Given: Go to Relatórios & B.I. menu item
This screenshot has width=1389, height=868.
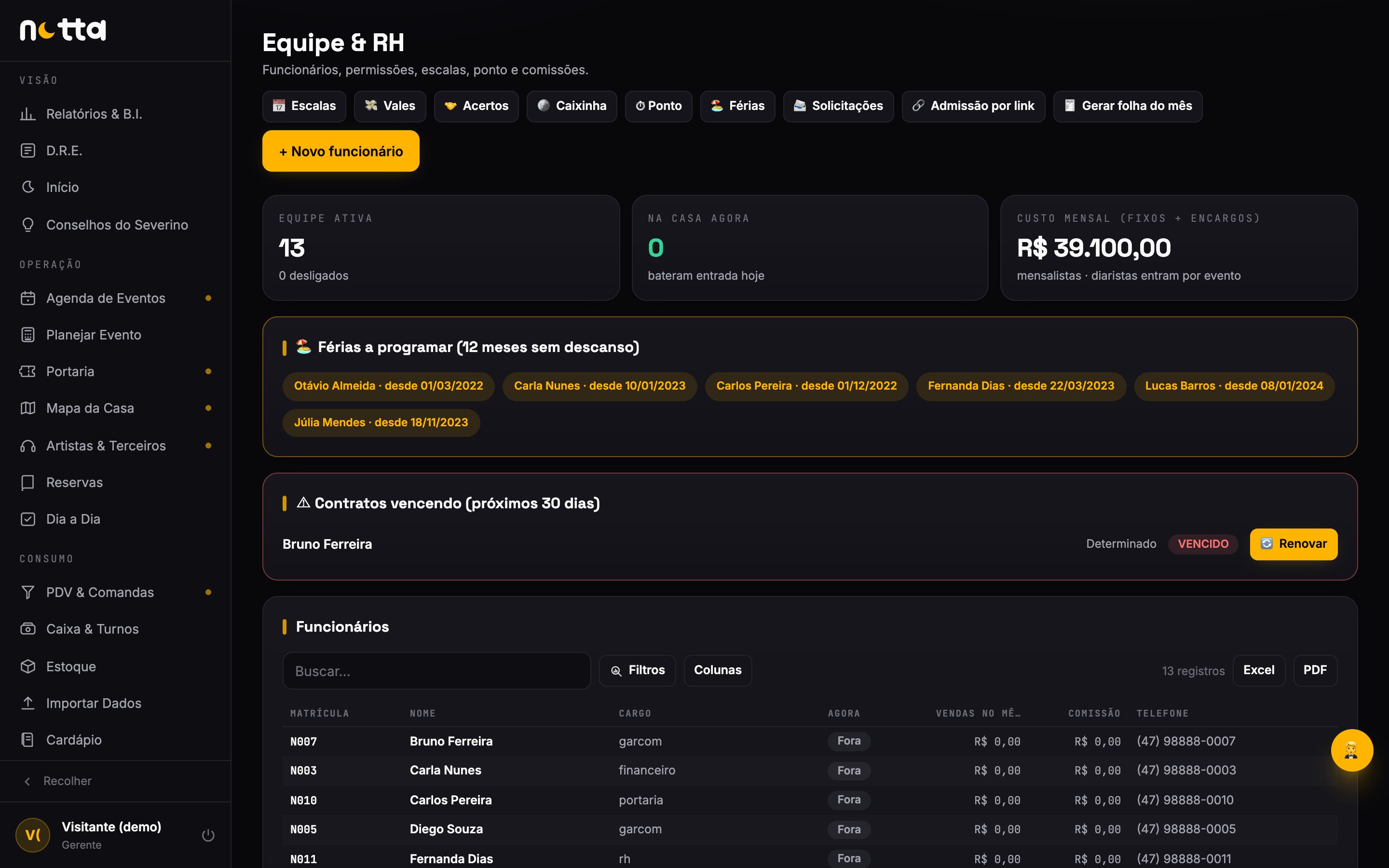Looking at the screenshot, I should click(115, 114).
